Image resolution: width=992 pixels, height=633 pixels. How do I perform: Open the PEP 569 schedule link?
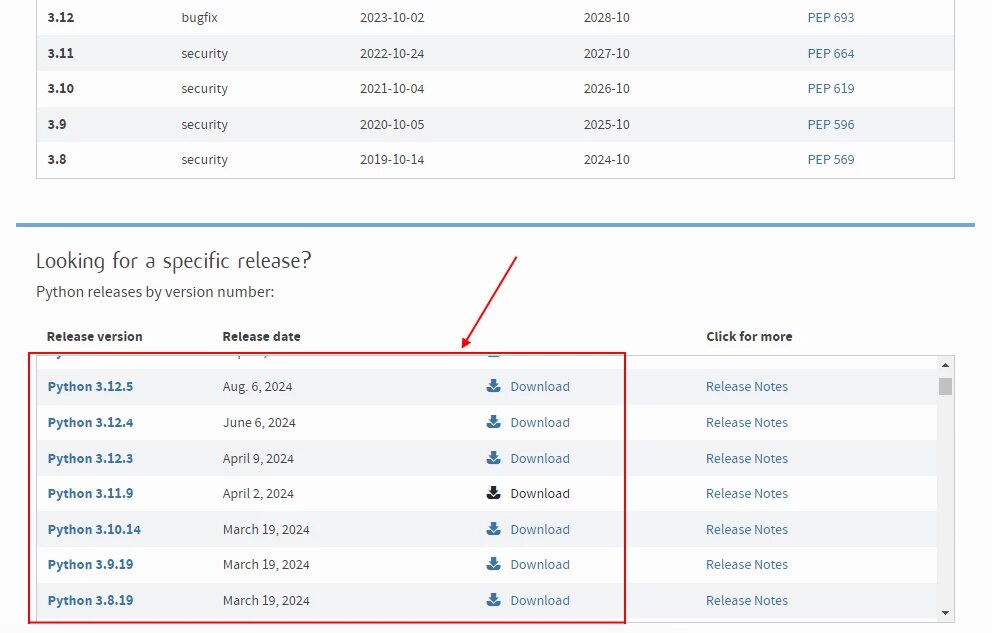click(831, 159)
